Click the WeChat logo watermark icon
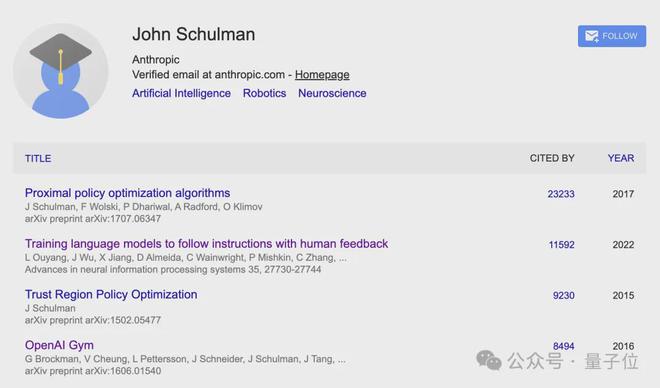 [x=489, y=360]
